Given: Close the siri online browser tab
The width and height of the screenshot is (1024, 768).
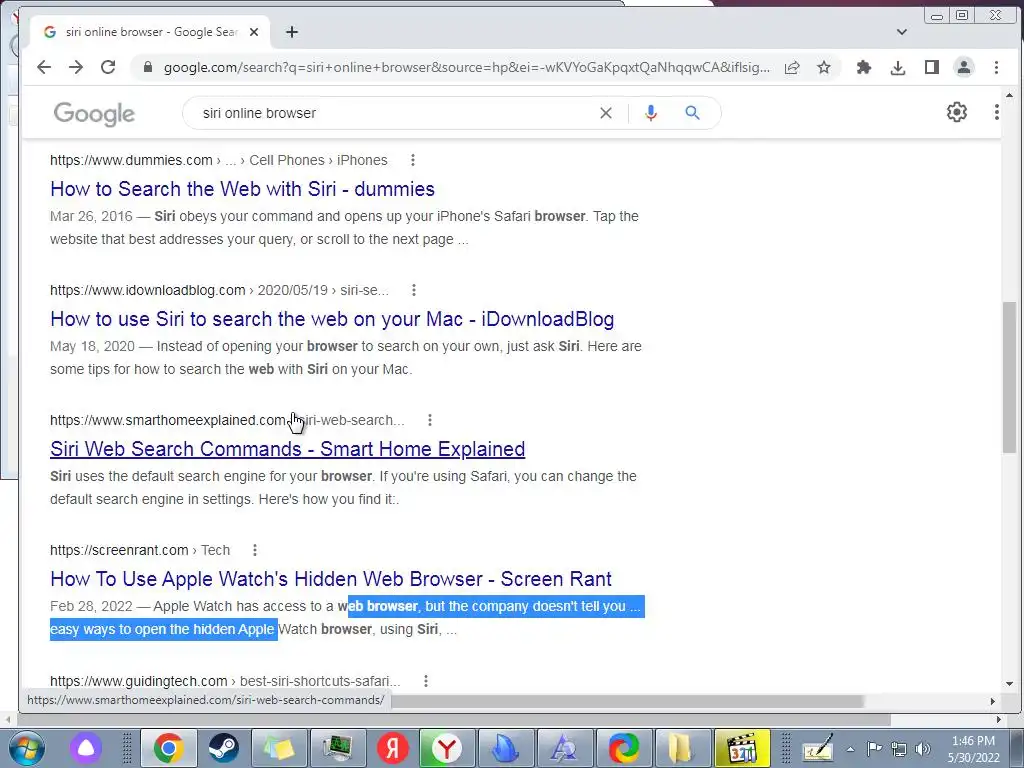Looking at the screenshot, I should tap(255, 32).
